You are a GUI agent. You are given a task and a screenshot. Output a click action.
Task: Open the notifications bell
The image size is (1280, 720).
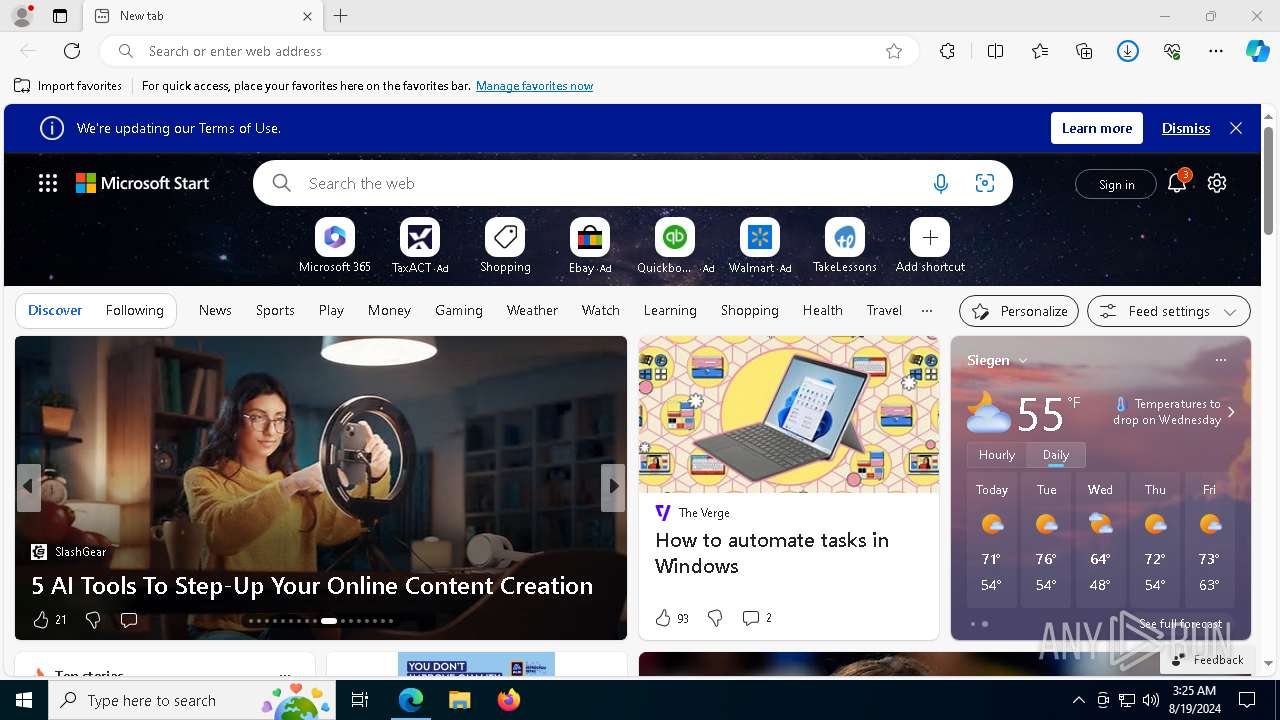[x=1177, y=182]
